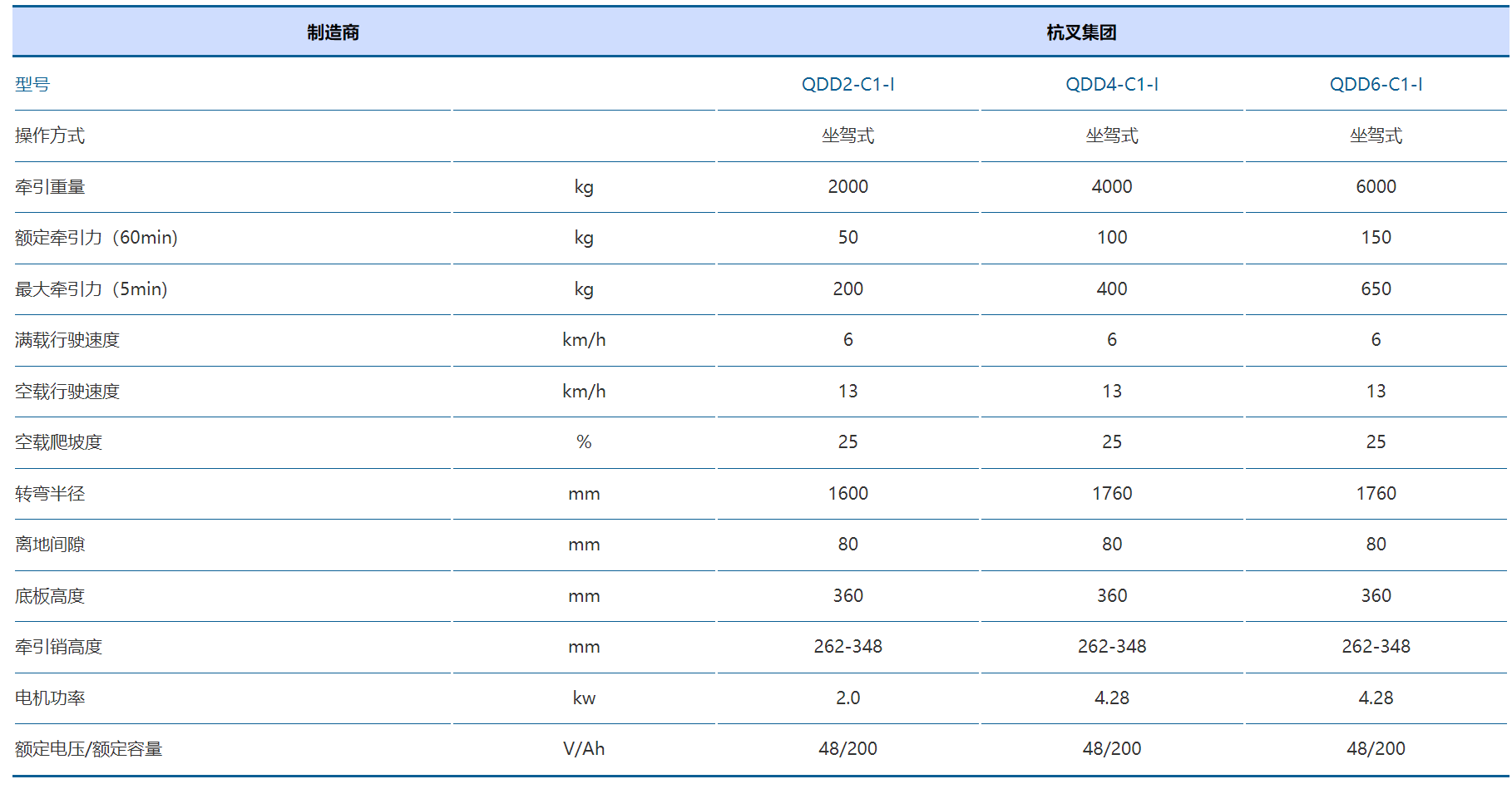1512x789 pixels.
Task: Click 80 under QDD6-C1-I
Action: coord(1376,545)
